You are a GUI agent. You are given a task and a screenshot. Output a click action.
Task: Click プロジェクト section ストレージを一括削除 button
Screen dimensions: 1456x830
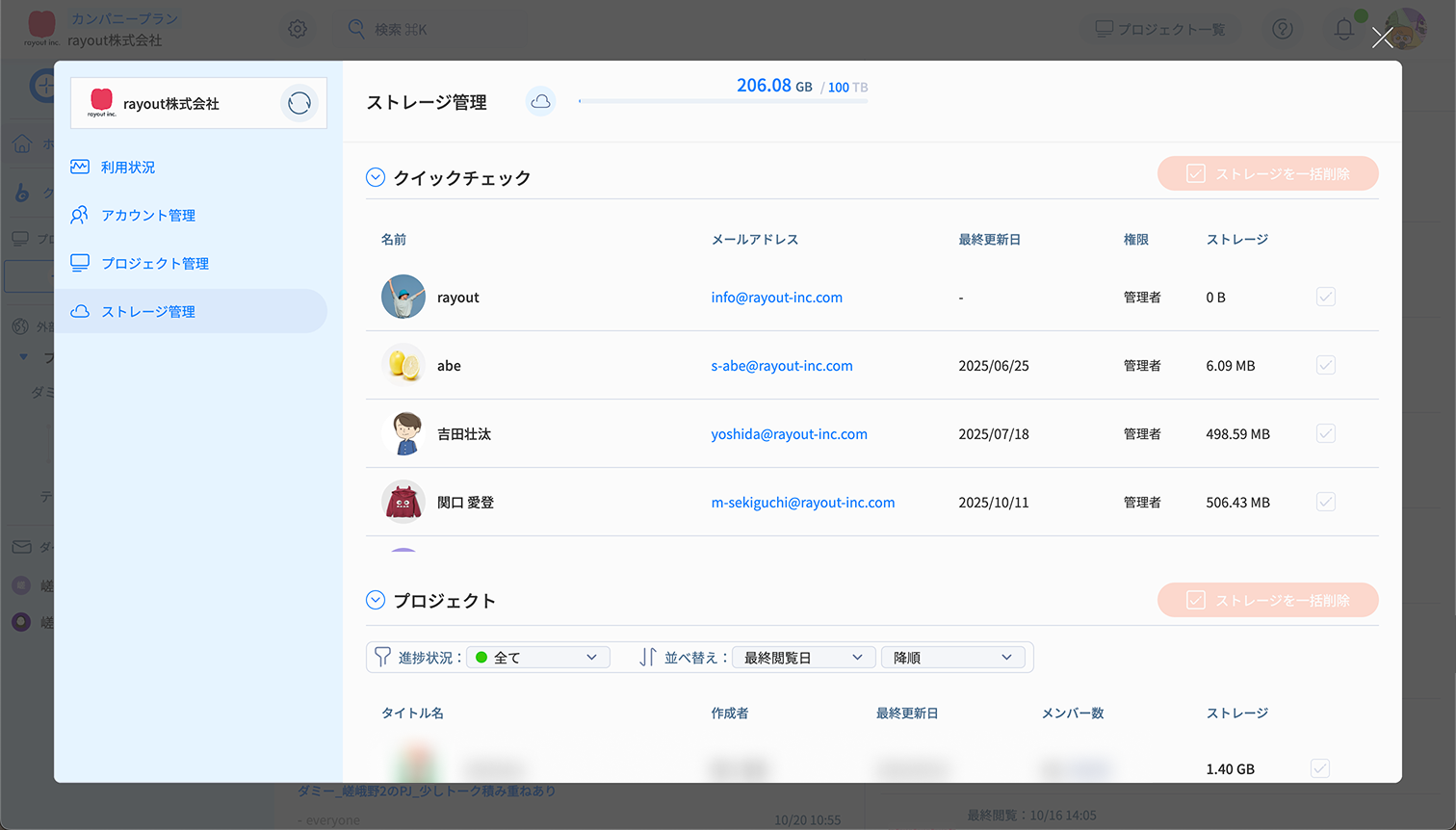tap(1267, 600)
